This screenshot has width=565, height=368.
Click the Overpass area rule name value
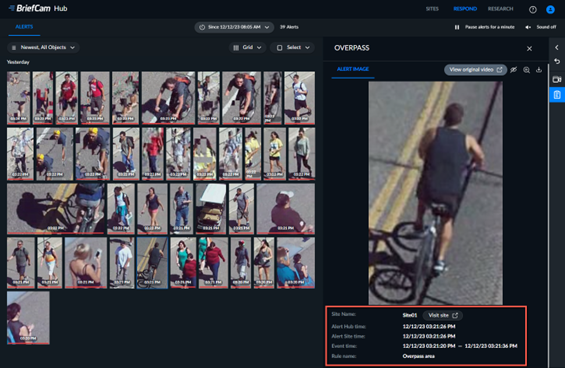pos(418,356)
